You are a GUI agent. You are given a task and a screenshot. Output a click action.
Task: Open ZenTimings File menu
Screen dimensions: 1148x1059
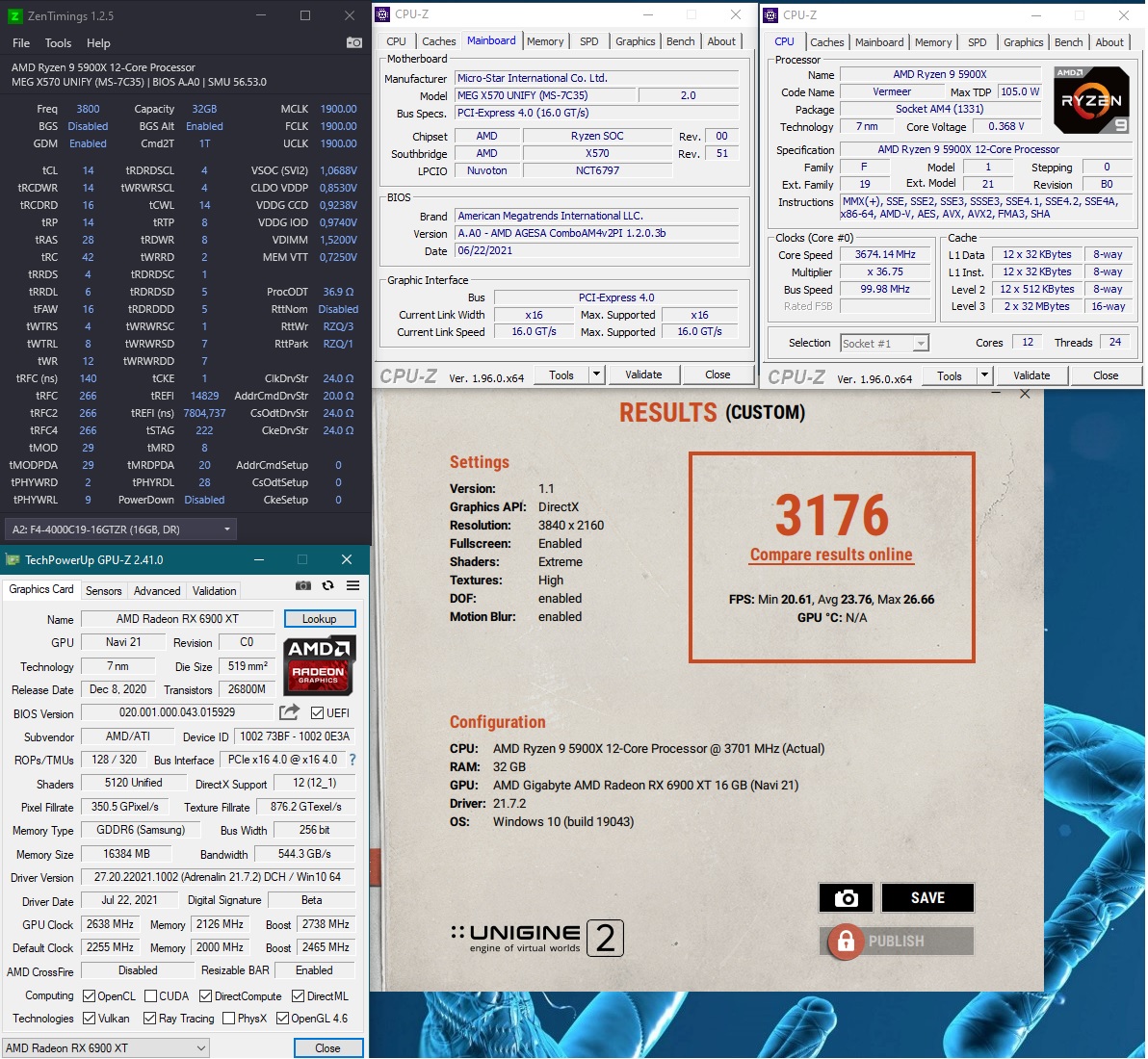pyautogui.click(x=21, y=43)
